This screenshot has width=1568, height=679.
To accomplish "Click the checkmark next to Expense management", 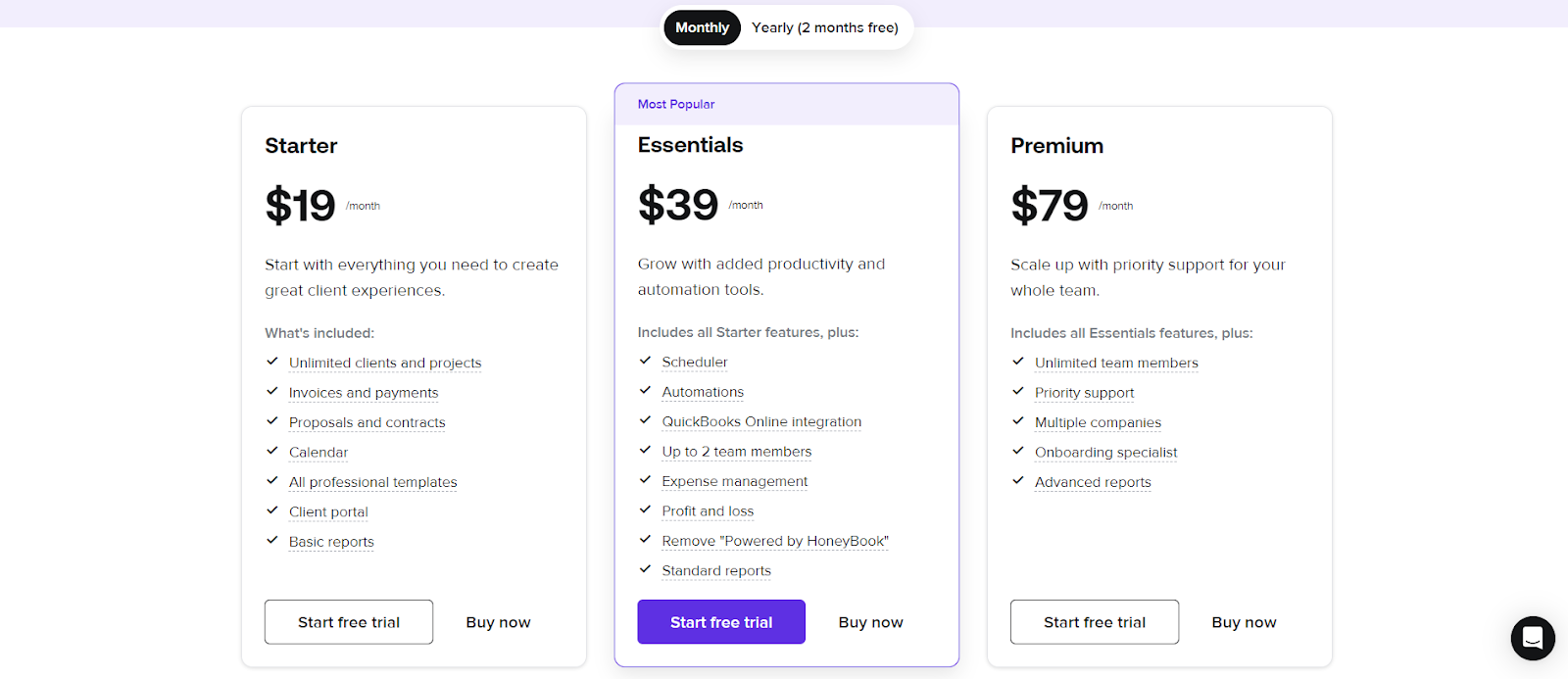I will (645, 480).
